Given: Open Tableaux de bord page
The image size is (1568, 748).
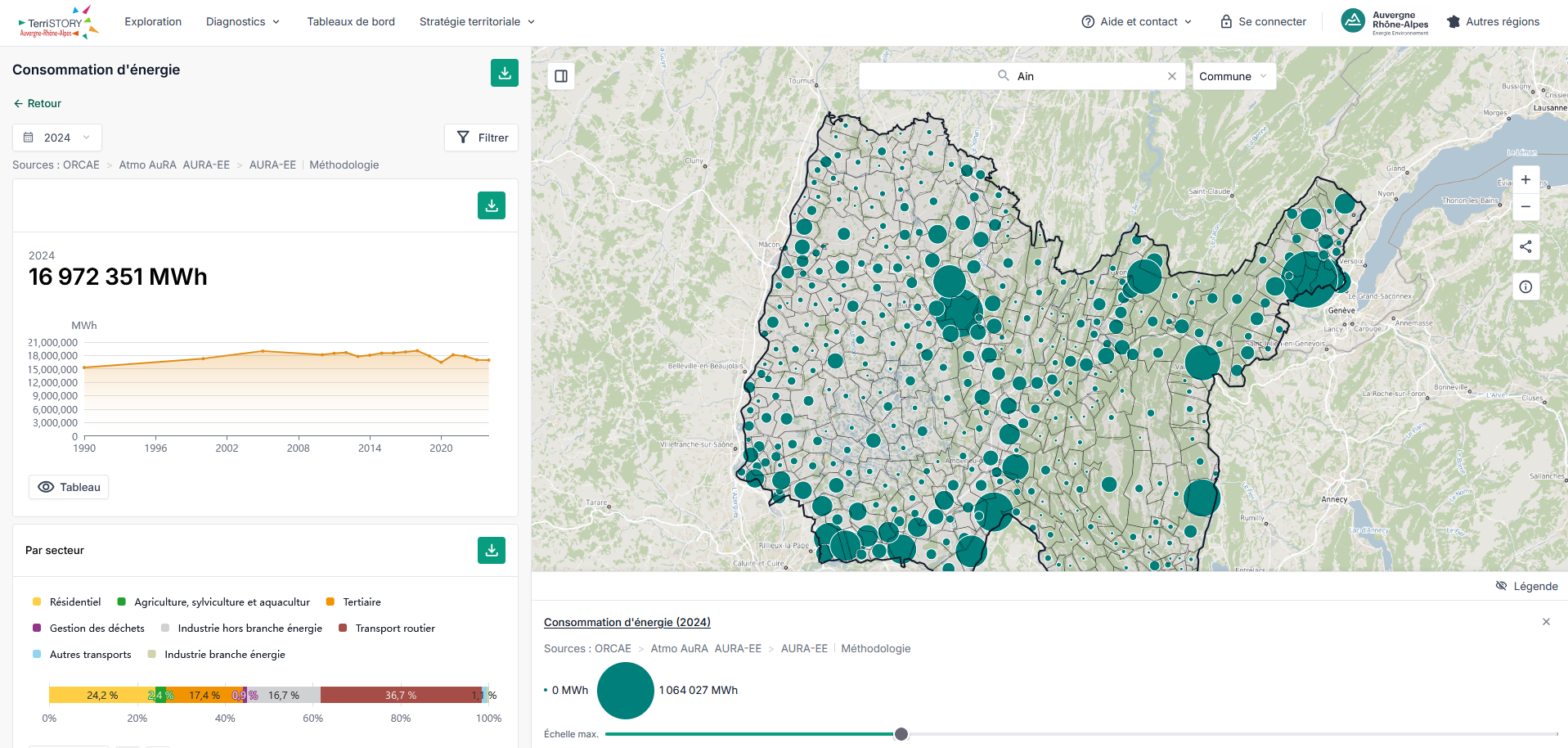Looking at the screenshot, I should (x=351, y=22).
